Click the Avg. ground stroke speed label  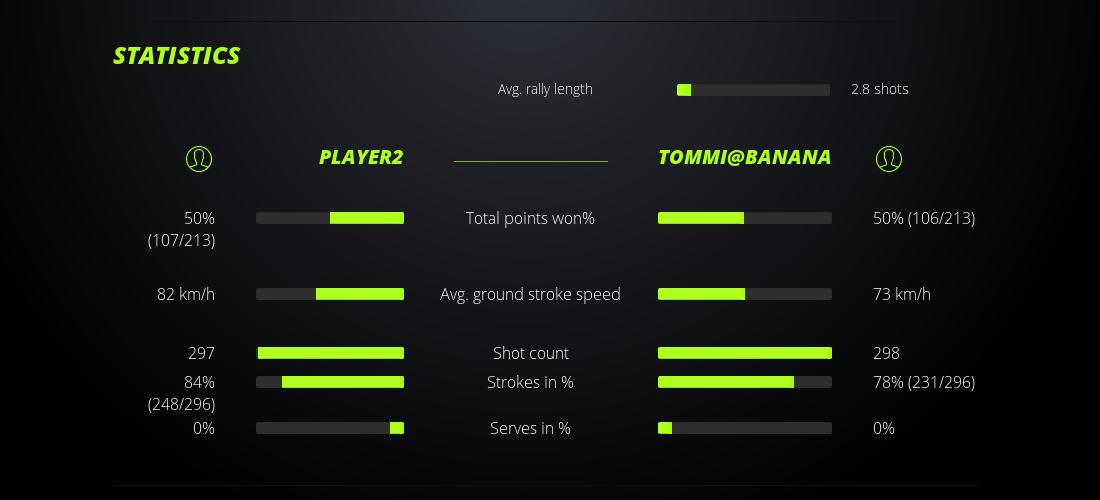[x=530, y=294]
